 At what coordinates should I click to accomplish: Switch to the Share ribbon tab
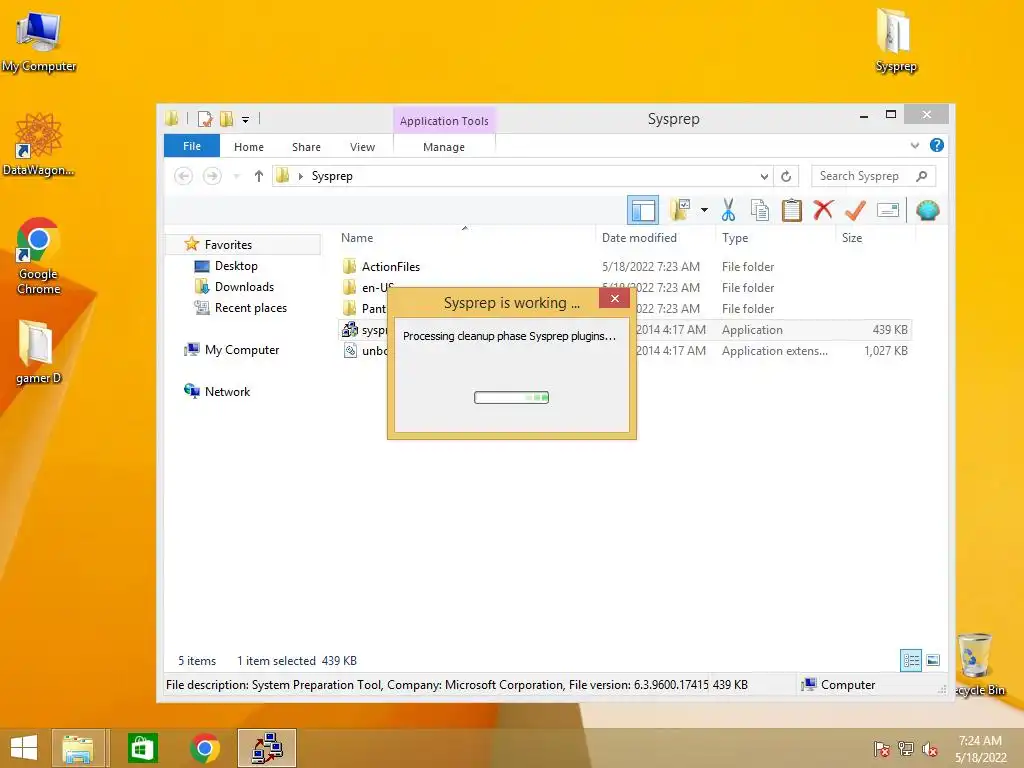click(306, 147)
